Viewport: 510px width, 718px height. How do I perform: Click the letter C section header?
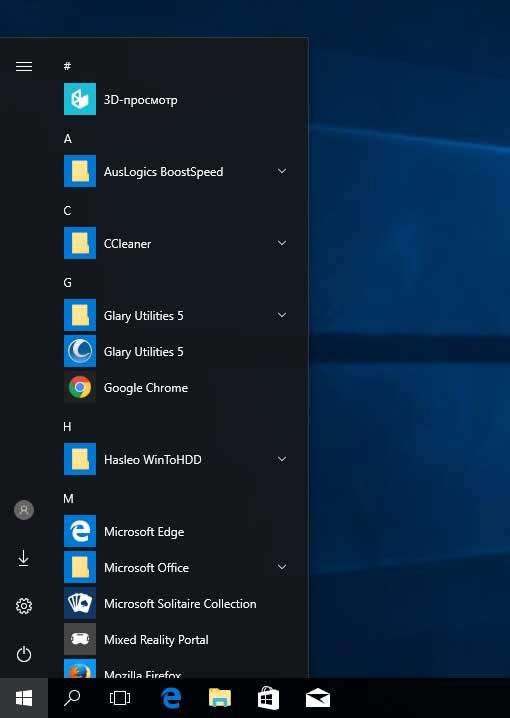[67, 210]
